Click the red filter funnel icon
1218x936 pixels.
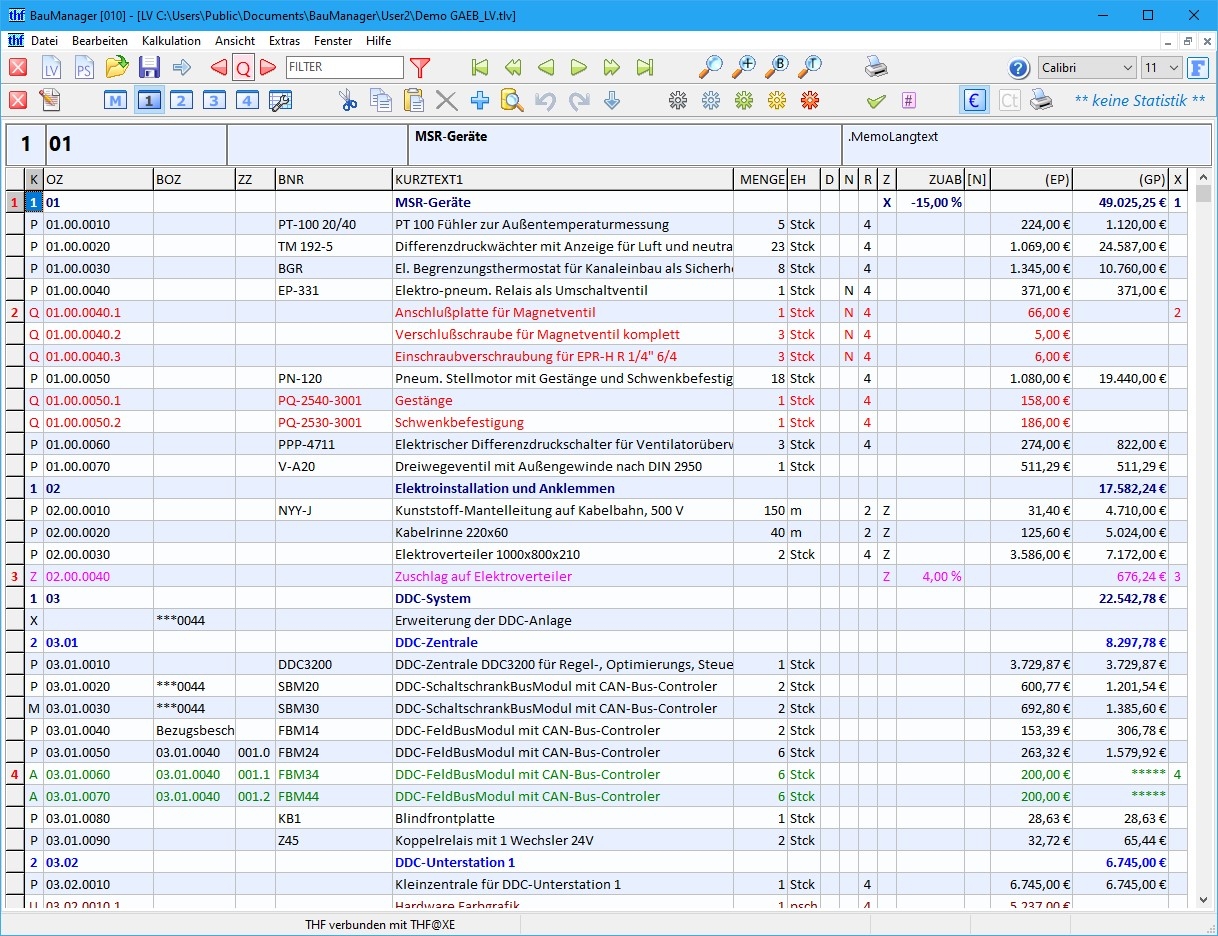click(420, 68)
